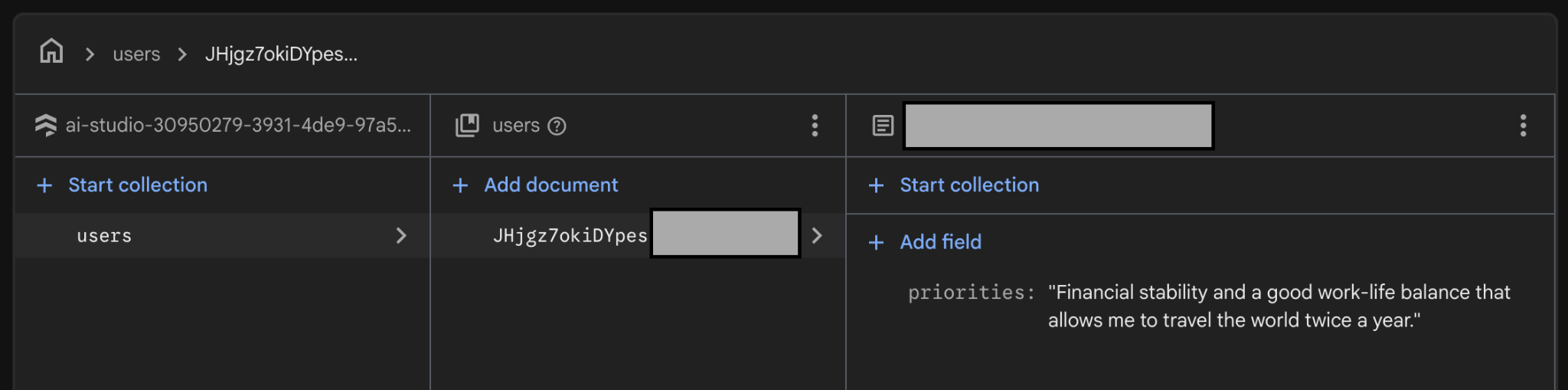The width and height of the screenshot is (1568, 390).
Task: Select the ai-studio-30950279 database name
Action: 238,125
